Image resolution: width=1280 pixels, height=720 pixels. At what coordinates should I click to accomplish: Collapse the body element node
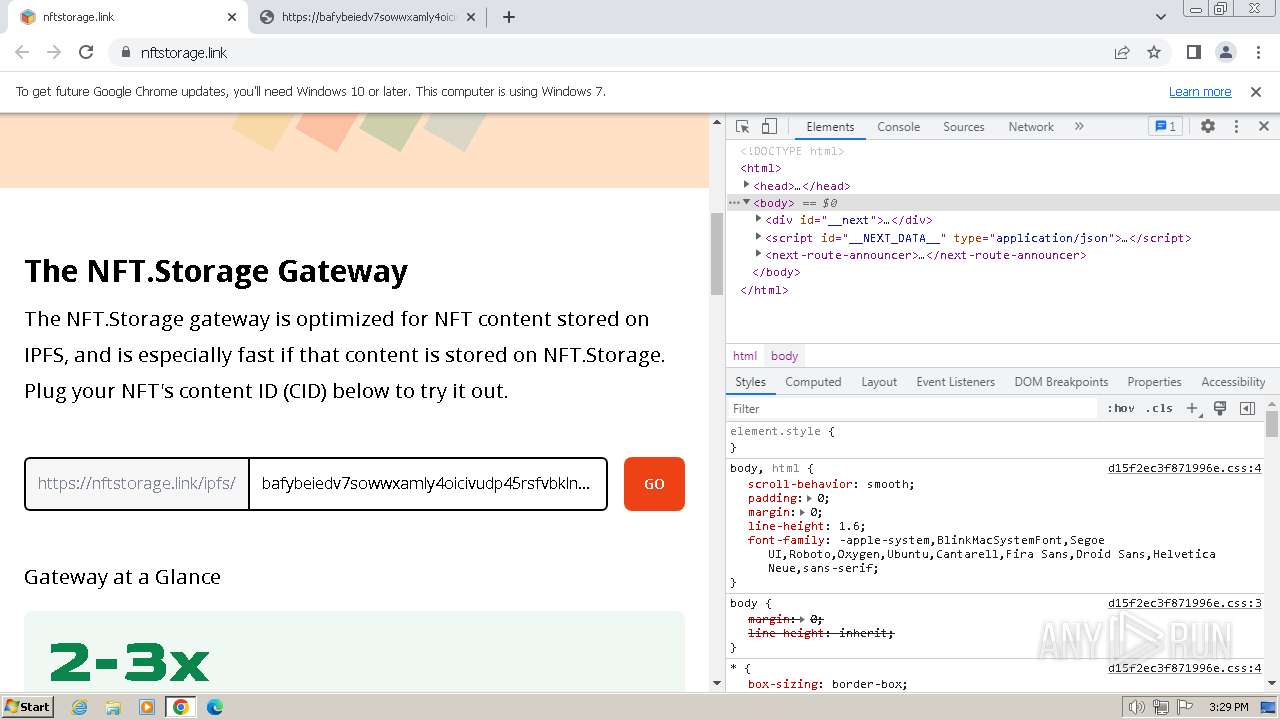point(746,202)
